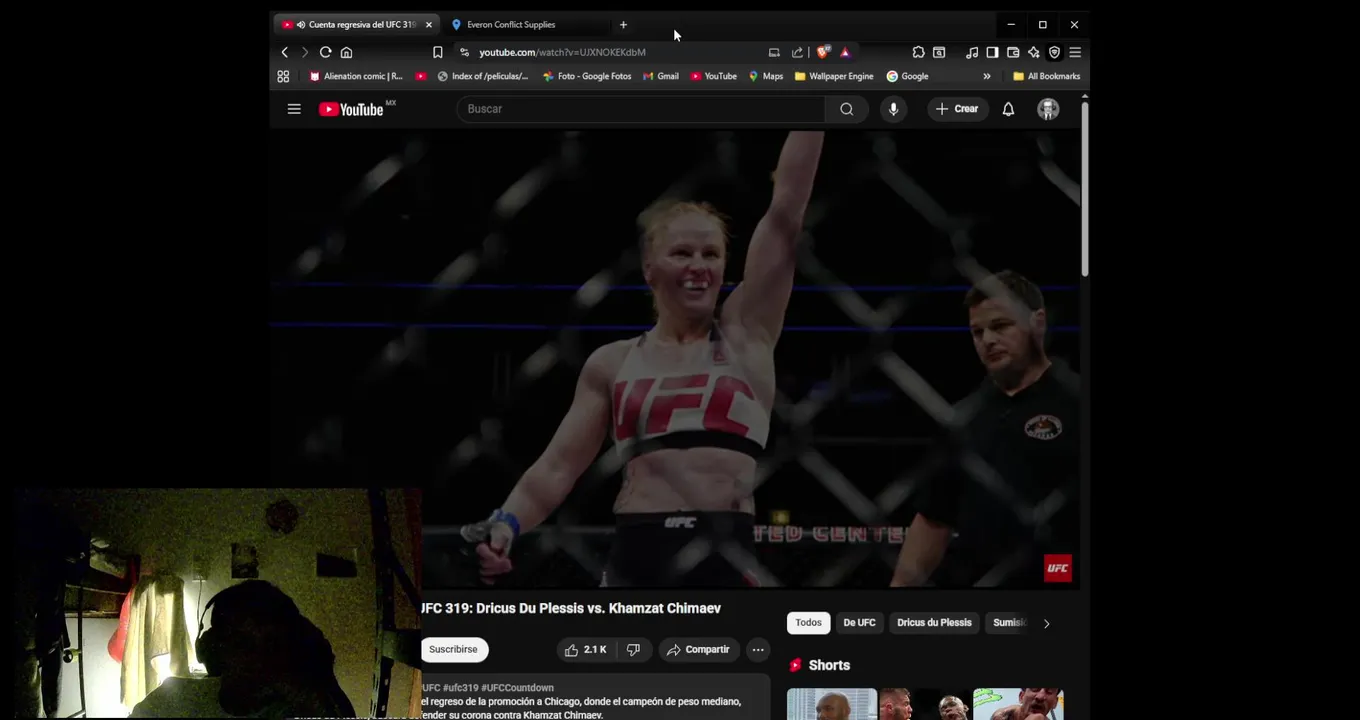Viewport: 1360px width, 720px height.
Task: Click the Shorts section heading
Action: (829, 665)
